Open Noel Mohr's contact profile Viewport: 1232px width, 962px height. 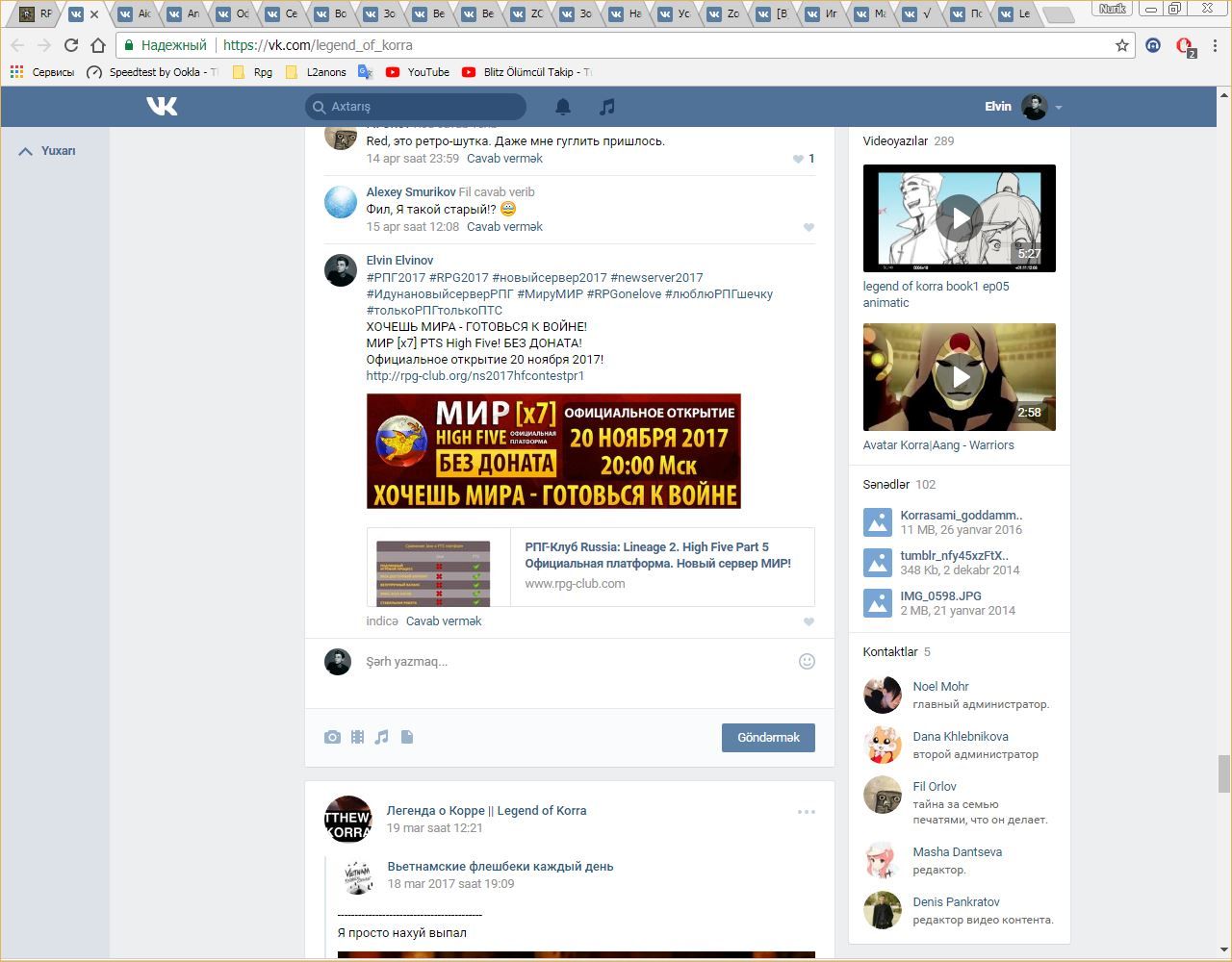940,687
